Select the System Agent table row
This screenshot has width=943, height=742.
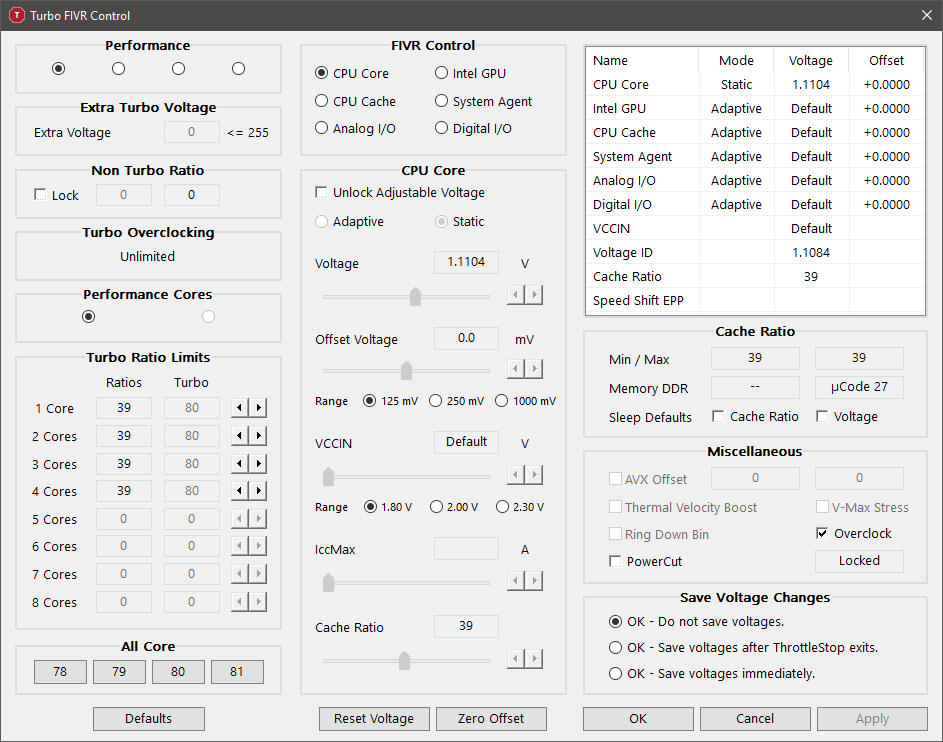click(755, 156)
